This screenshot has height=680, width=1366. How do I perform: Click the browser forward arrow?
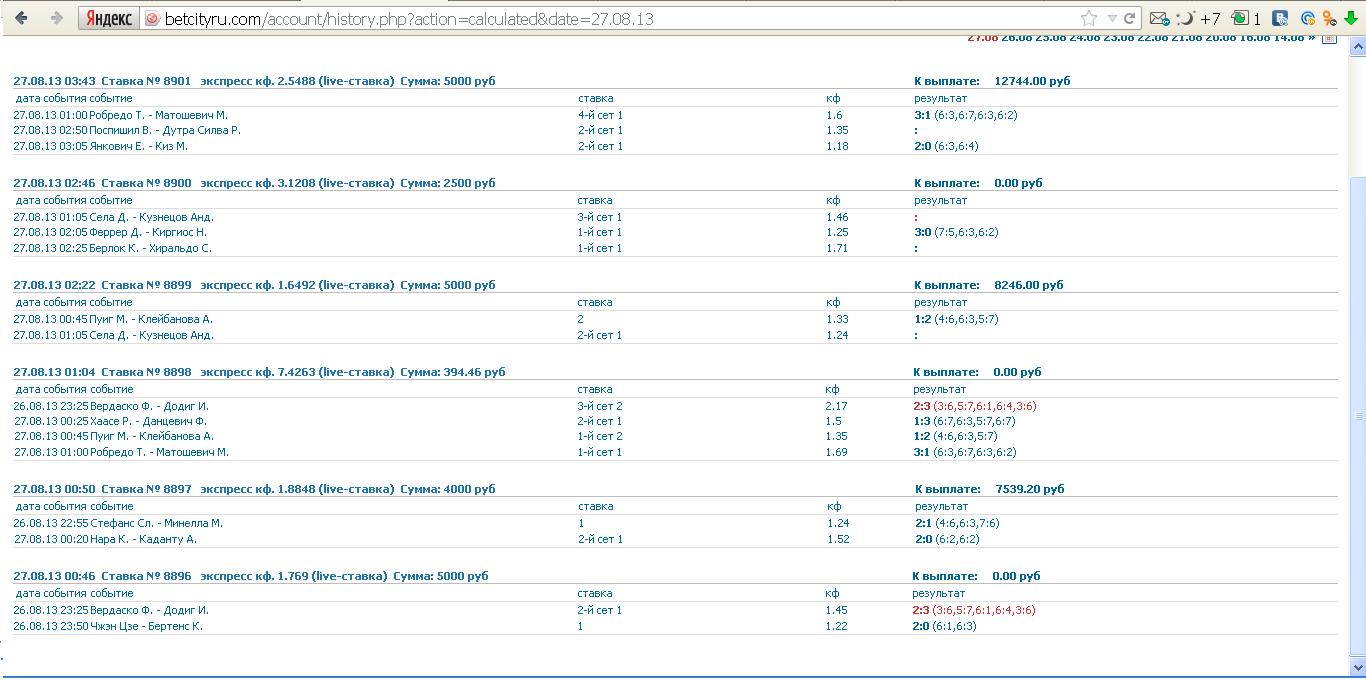57,18
